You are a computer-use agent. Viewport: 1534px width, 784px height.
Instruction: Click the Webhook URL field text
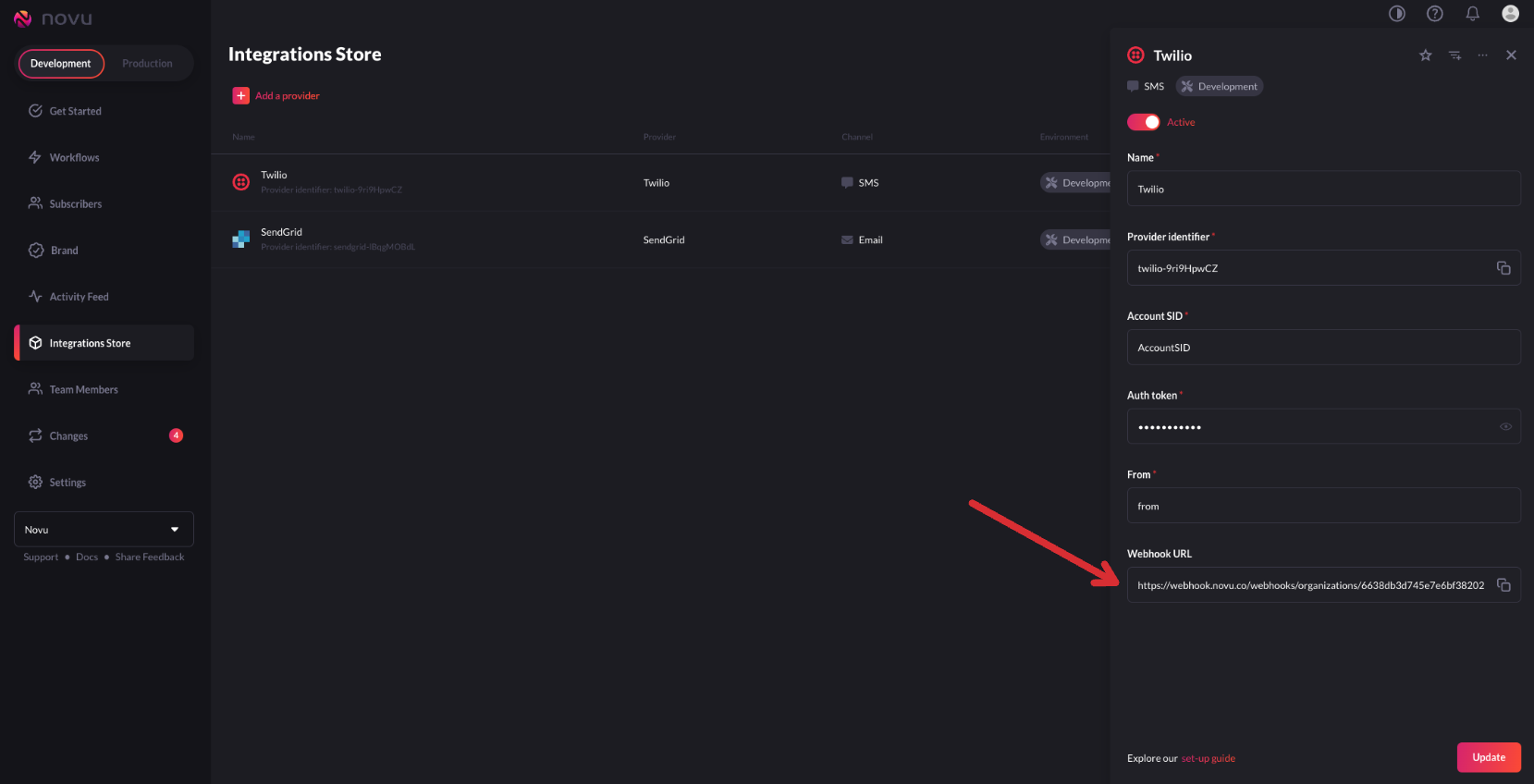[1310, 585]
